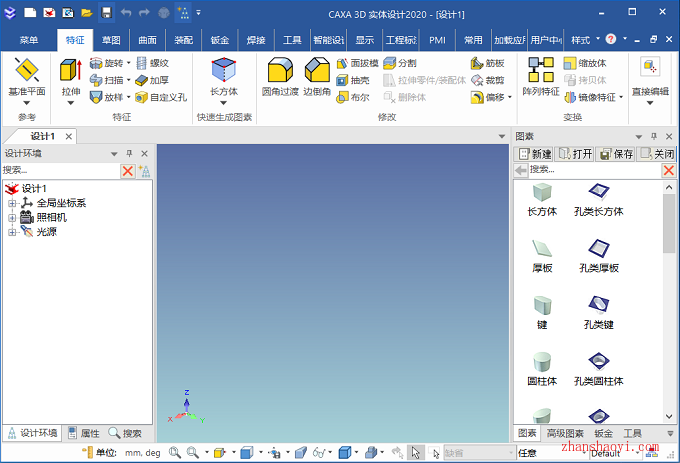The image size is (680, 463).
Task: Choose the 旋转 revolve feature
Action: pos(107,63)
